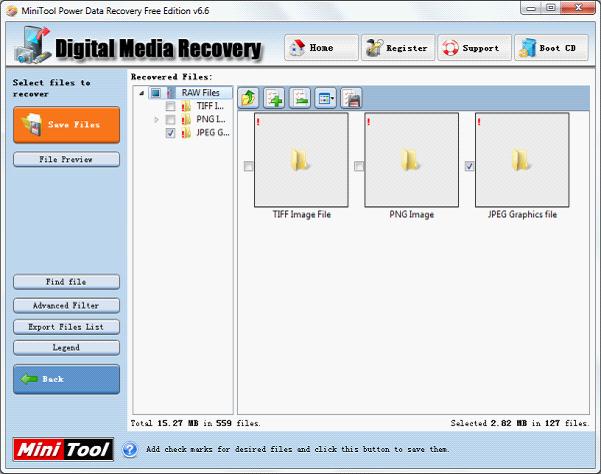Click the Digital Media Recovery header icon
The image size is (601, 474).
coord(33,45)
